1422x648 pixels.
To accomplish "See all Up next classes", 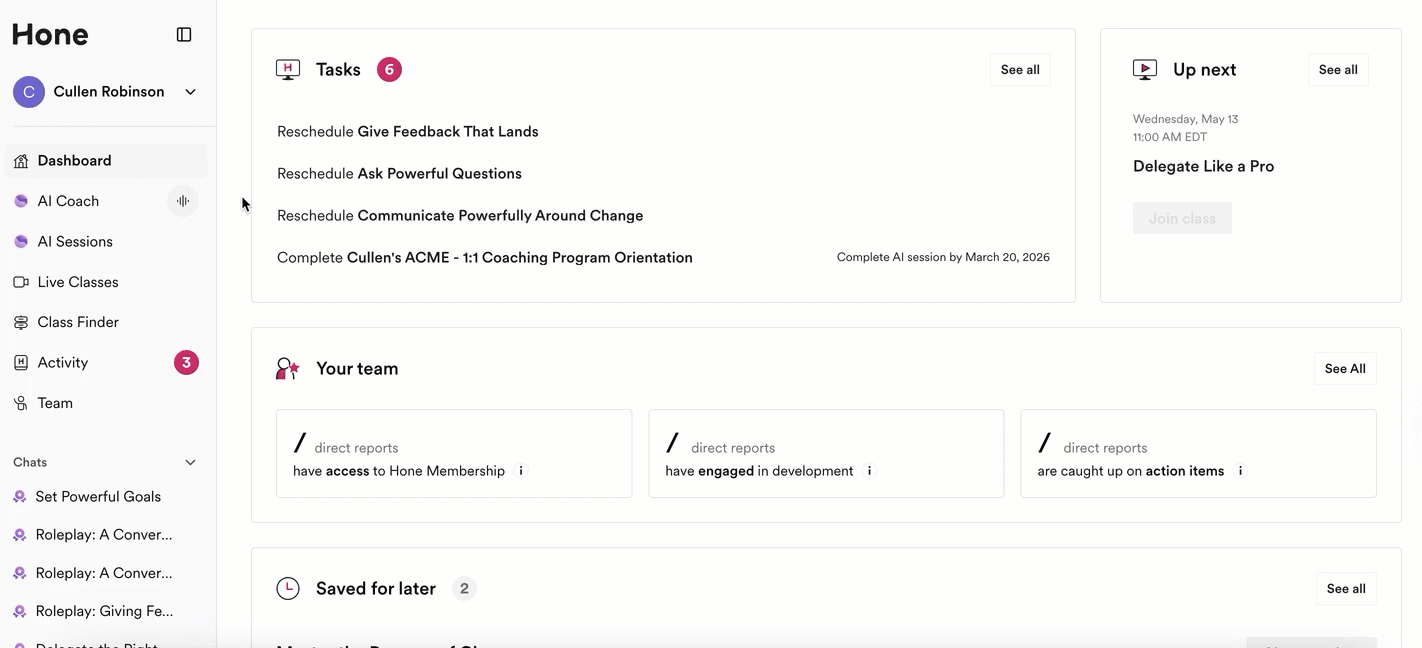I will point(1338,70).
